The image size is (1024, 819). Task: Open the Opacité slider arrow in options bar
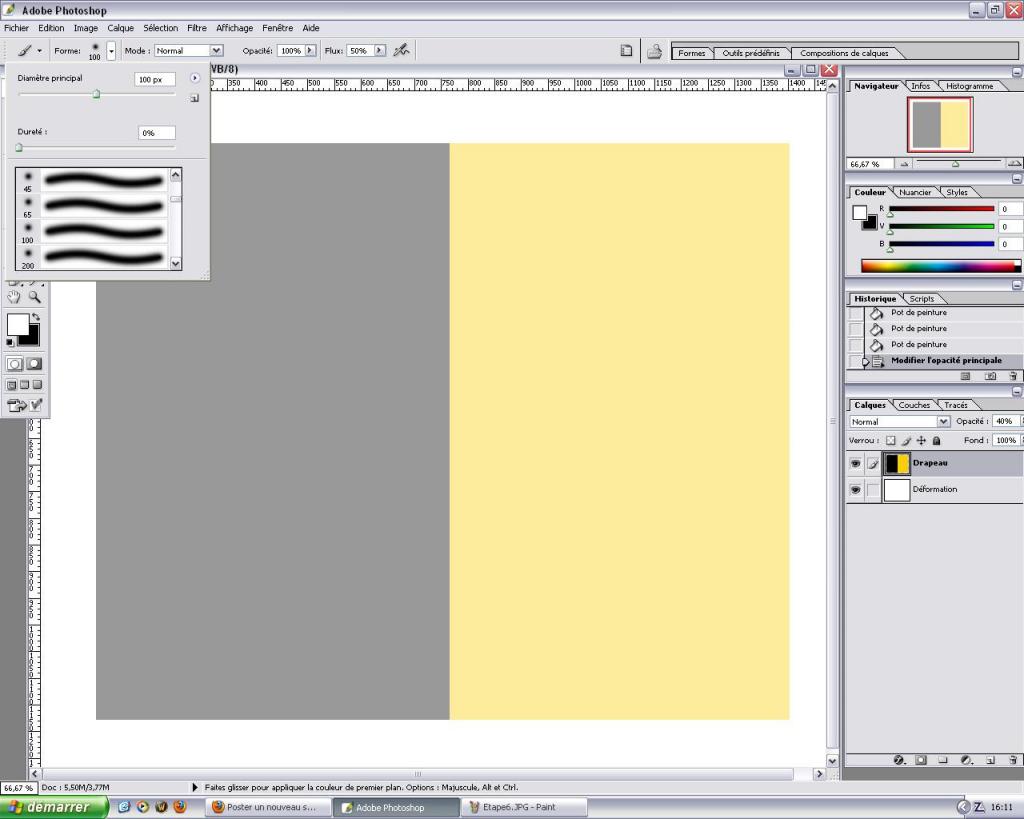point(310,50)
